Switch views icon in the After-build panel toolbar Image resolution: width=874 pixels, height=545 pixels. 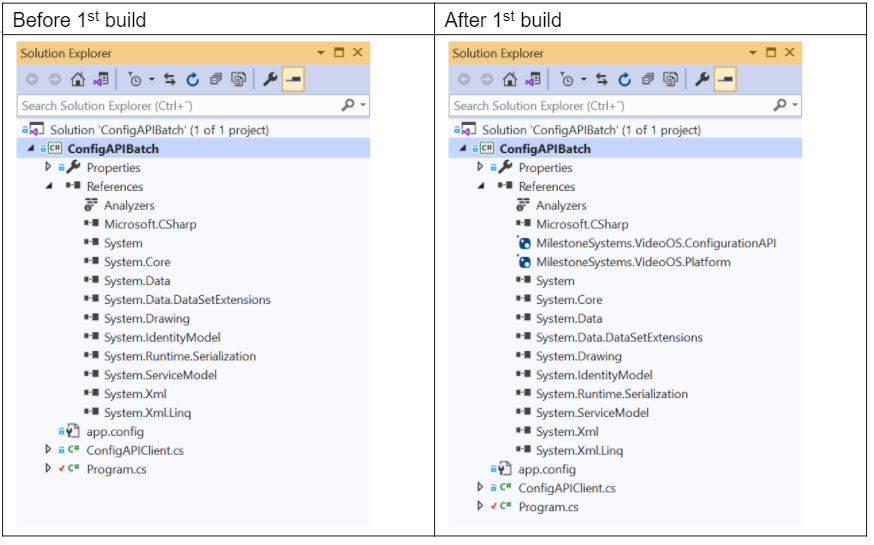coord(533,80)
